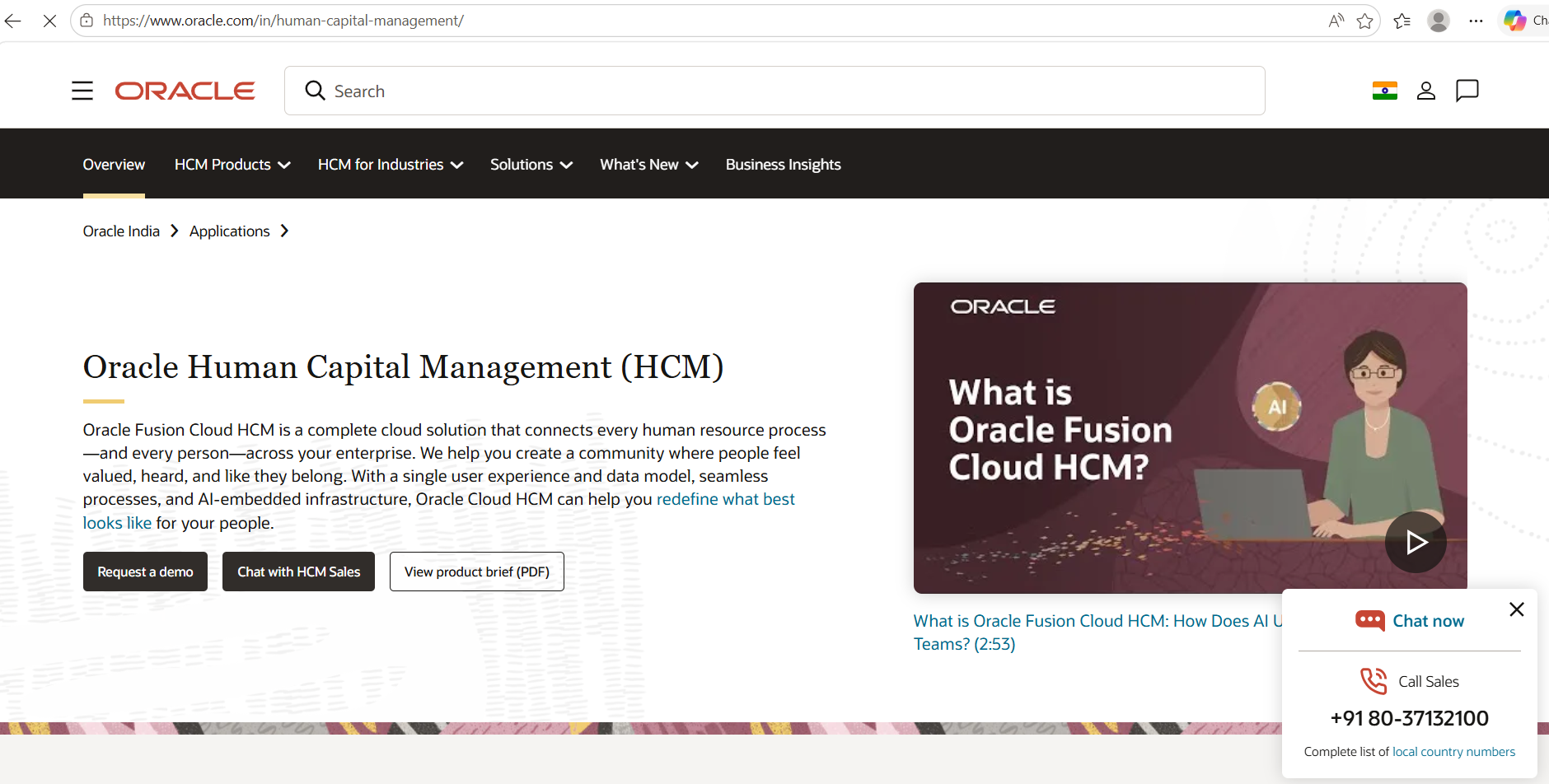Image resolution: width=1549 pixels, height=784 pixels.
Task: Click the red chat bubble icon
Action: 1370,620
